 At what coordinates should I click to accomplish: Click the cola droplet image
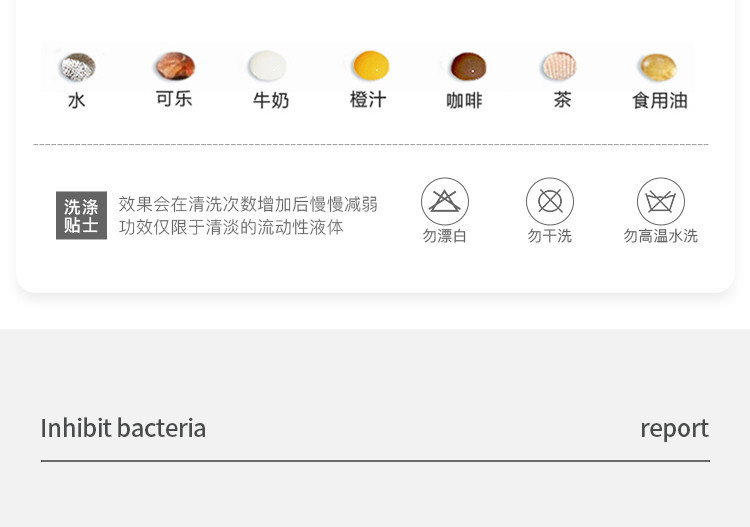(174, 67)
